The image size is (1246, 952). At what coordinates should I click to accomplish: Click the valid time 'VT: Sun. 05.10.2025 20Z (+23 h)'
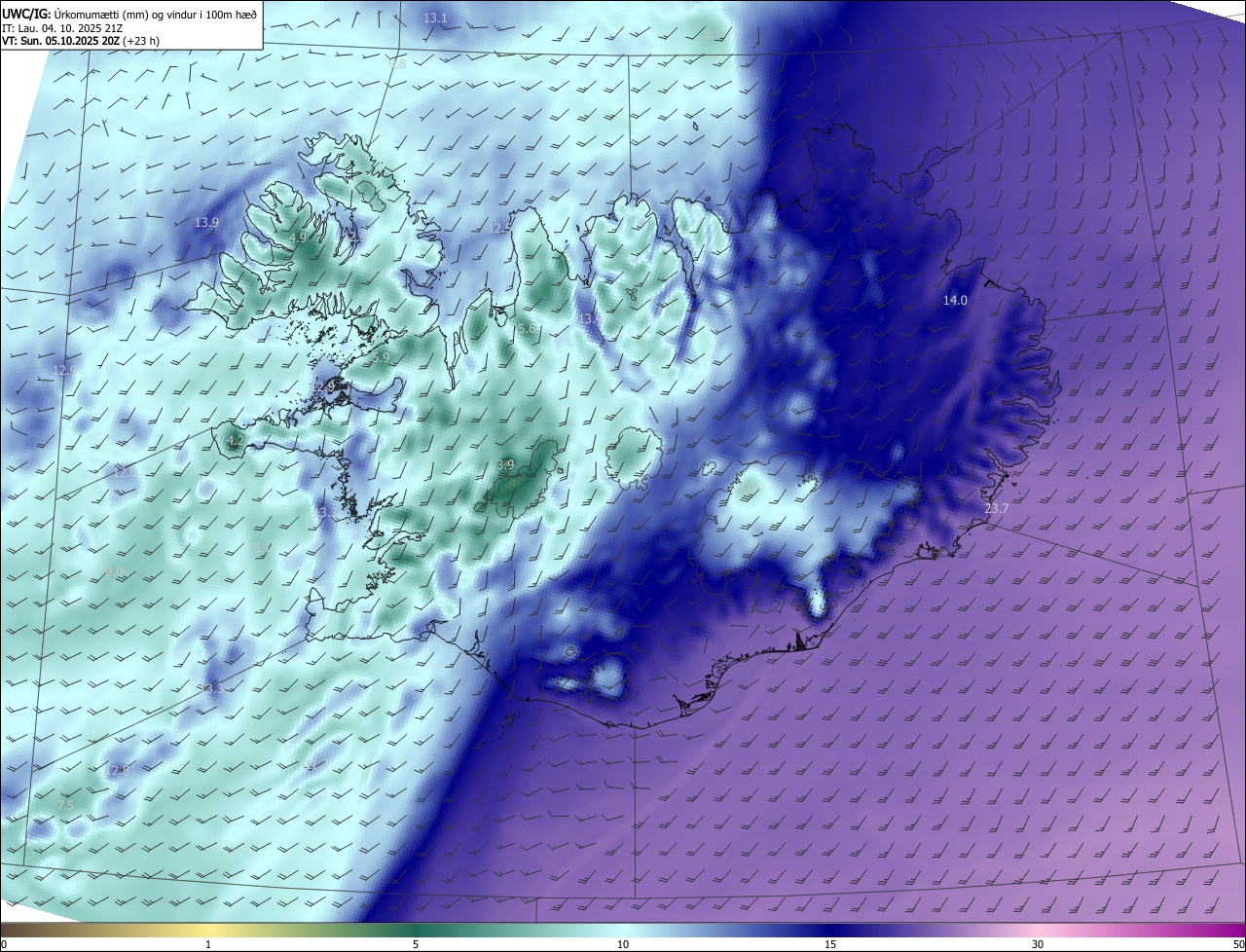[81, 41]
